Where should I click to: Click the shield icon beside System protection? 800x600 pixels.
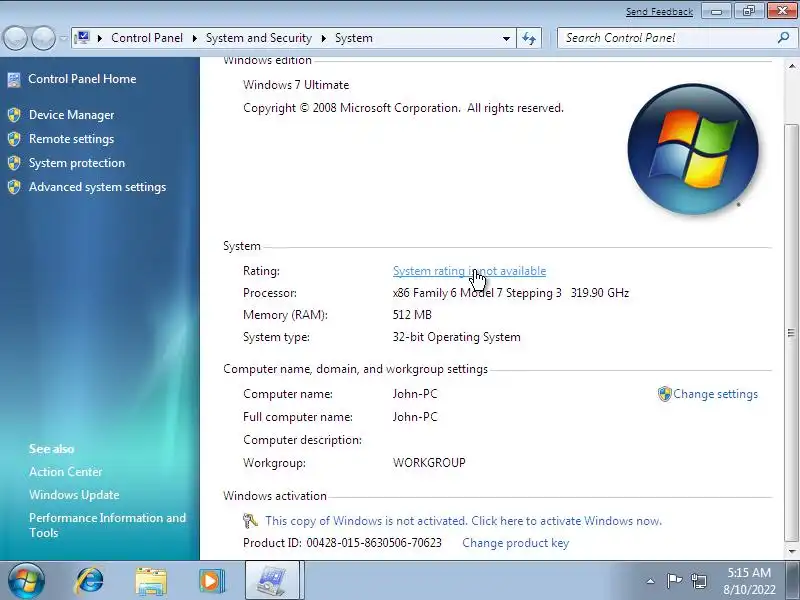[14, 163]
